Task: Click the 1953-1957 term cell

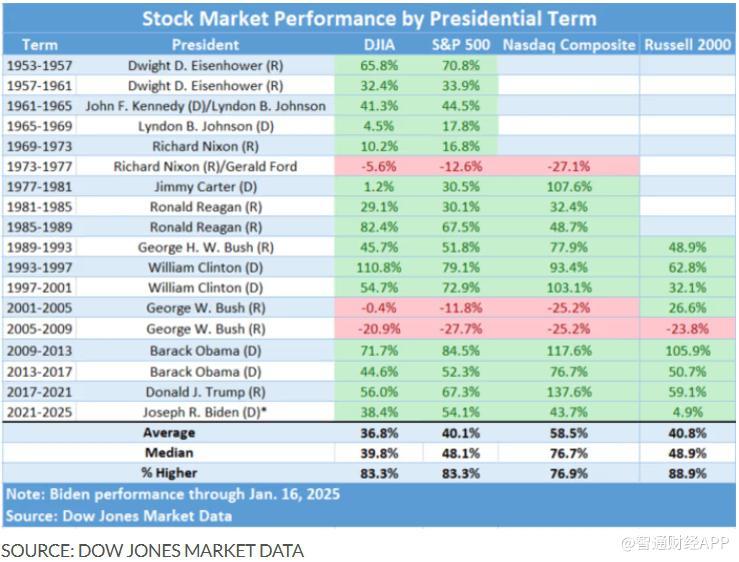Action: pyautogui.click(x=40, y=65)
